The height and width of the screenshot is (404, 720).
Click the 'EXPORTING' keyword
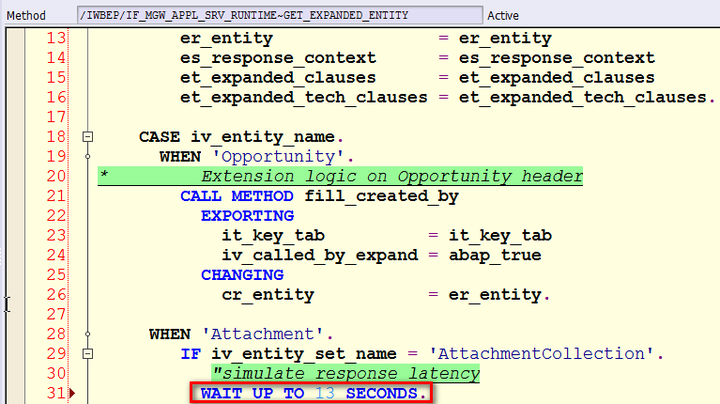pyautogui.click(x=248, y=216)
